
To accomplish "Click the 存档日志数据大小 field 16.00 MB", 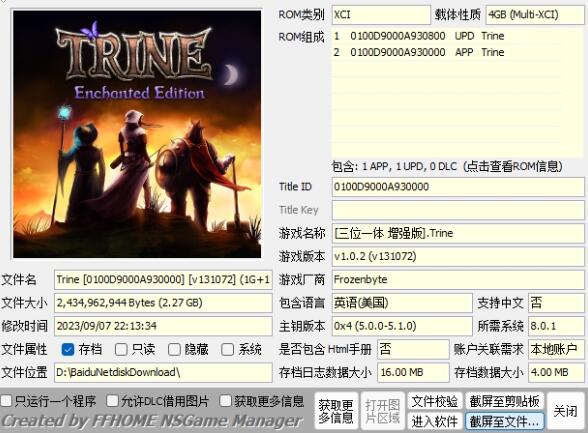I will point(413,373).
